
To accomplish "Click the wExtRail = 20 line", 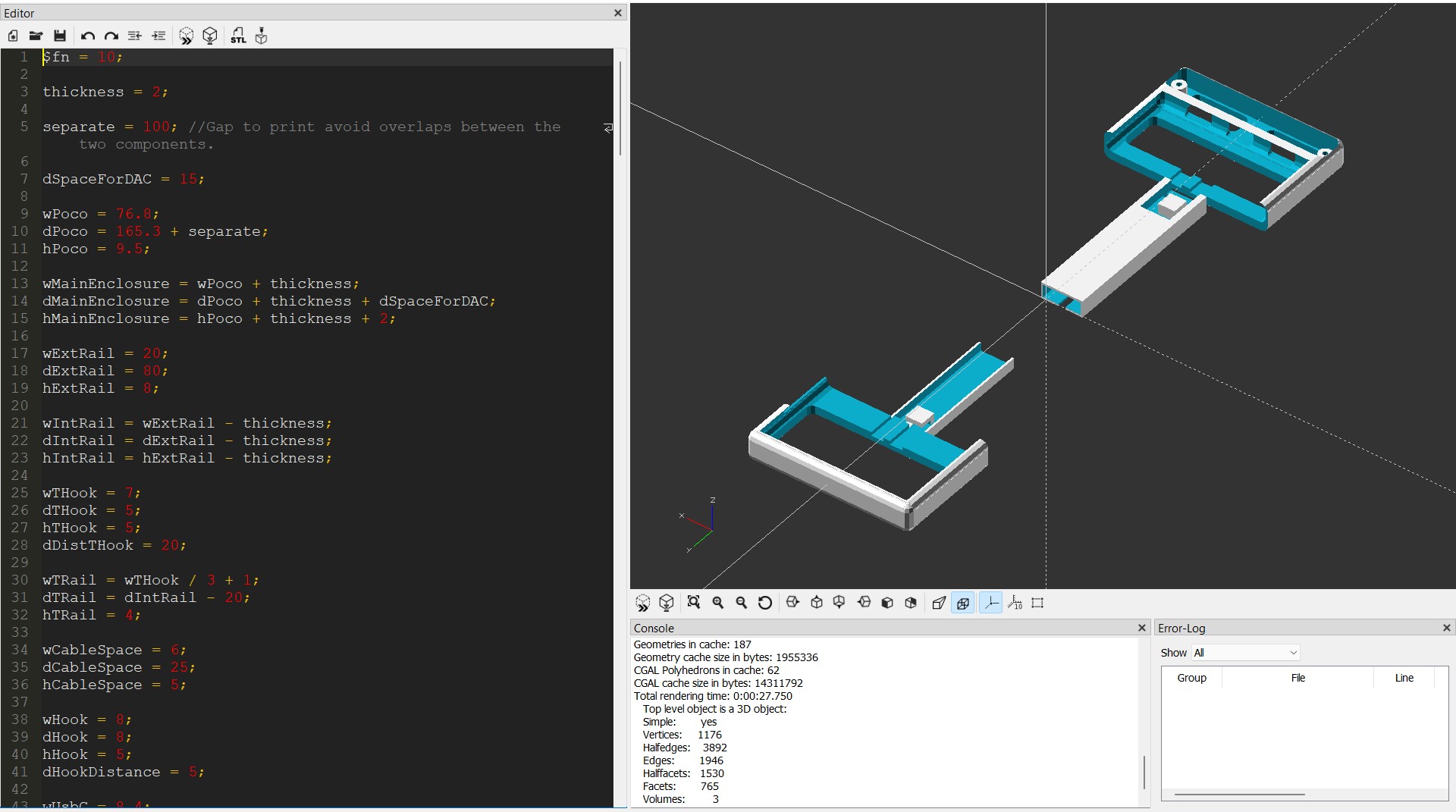I will coord(105,353).
